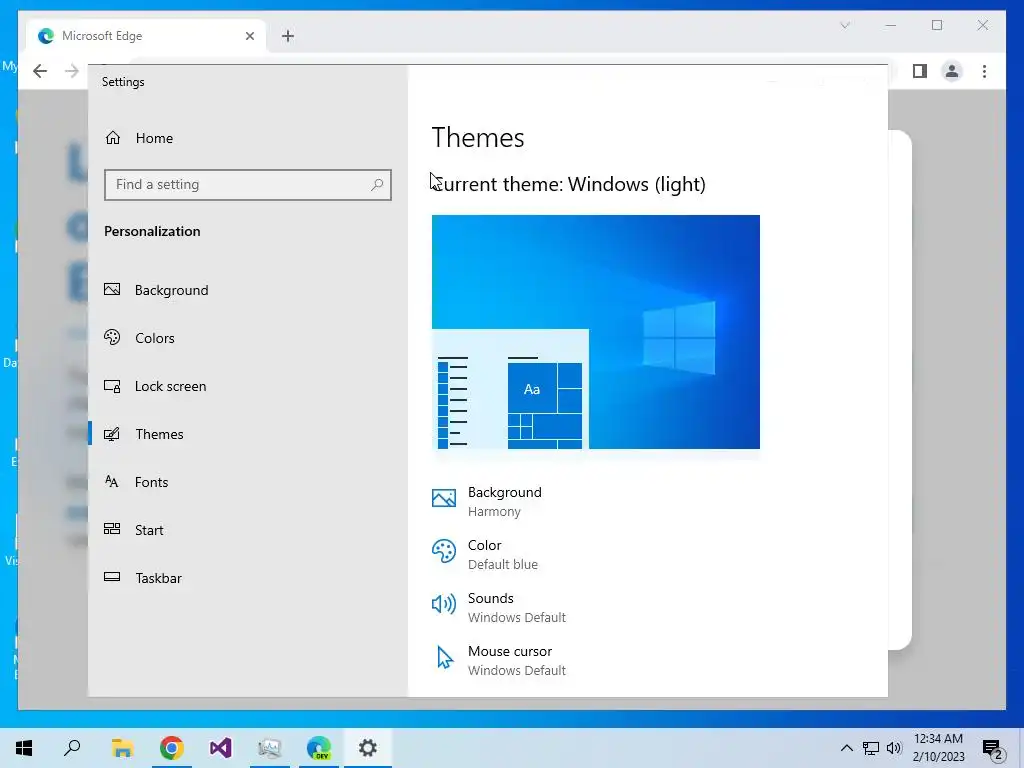The image size is (1024, 768).
Task: Select Taskbar label in Personalization menu
Action: (159, 578)
